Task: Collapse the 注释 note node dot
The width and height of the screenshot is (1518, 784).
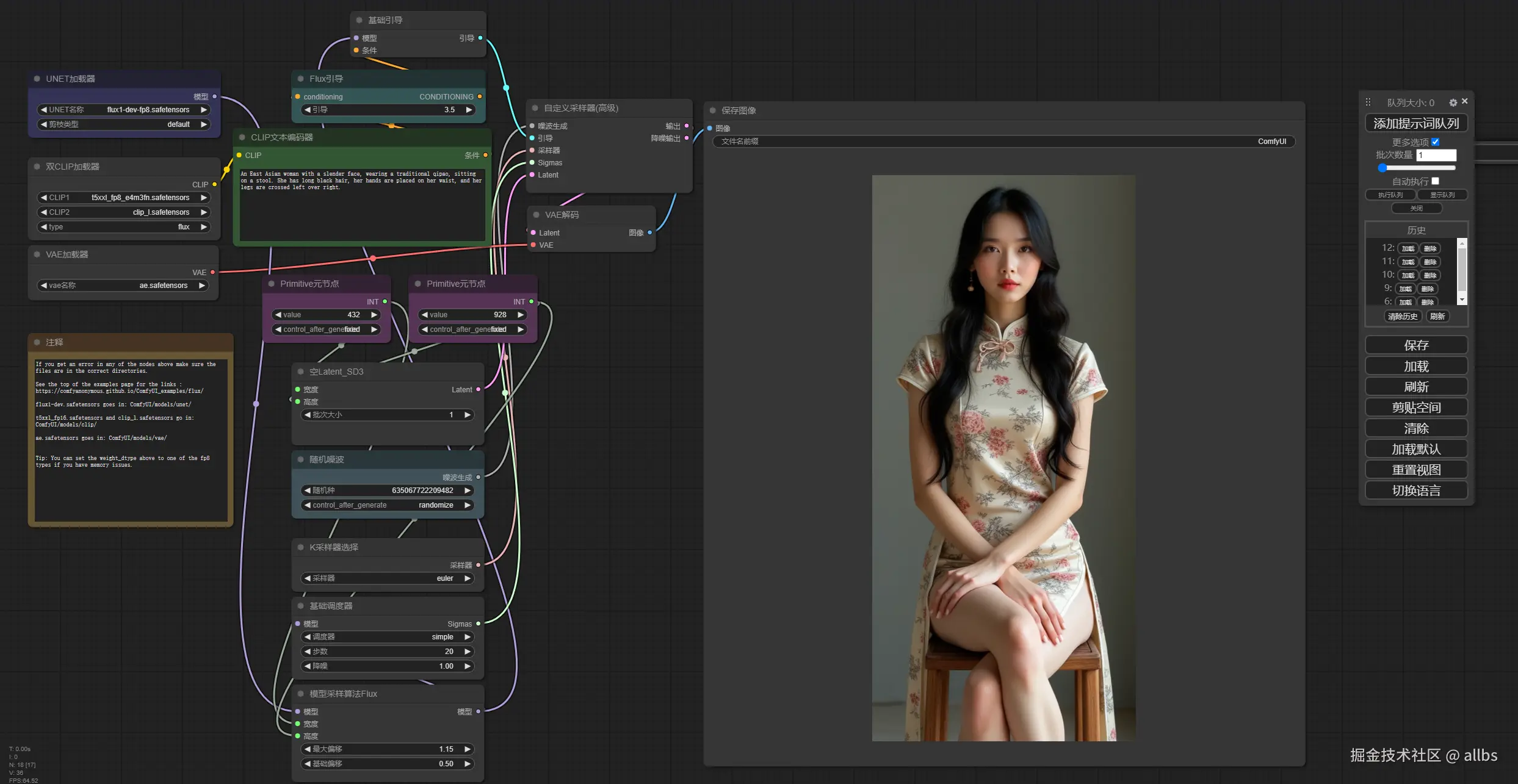Action: coord(37,342)
